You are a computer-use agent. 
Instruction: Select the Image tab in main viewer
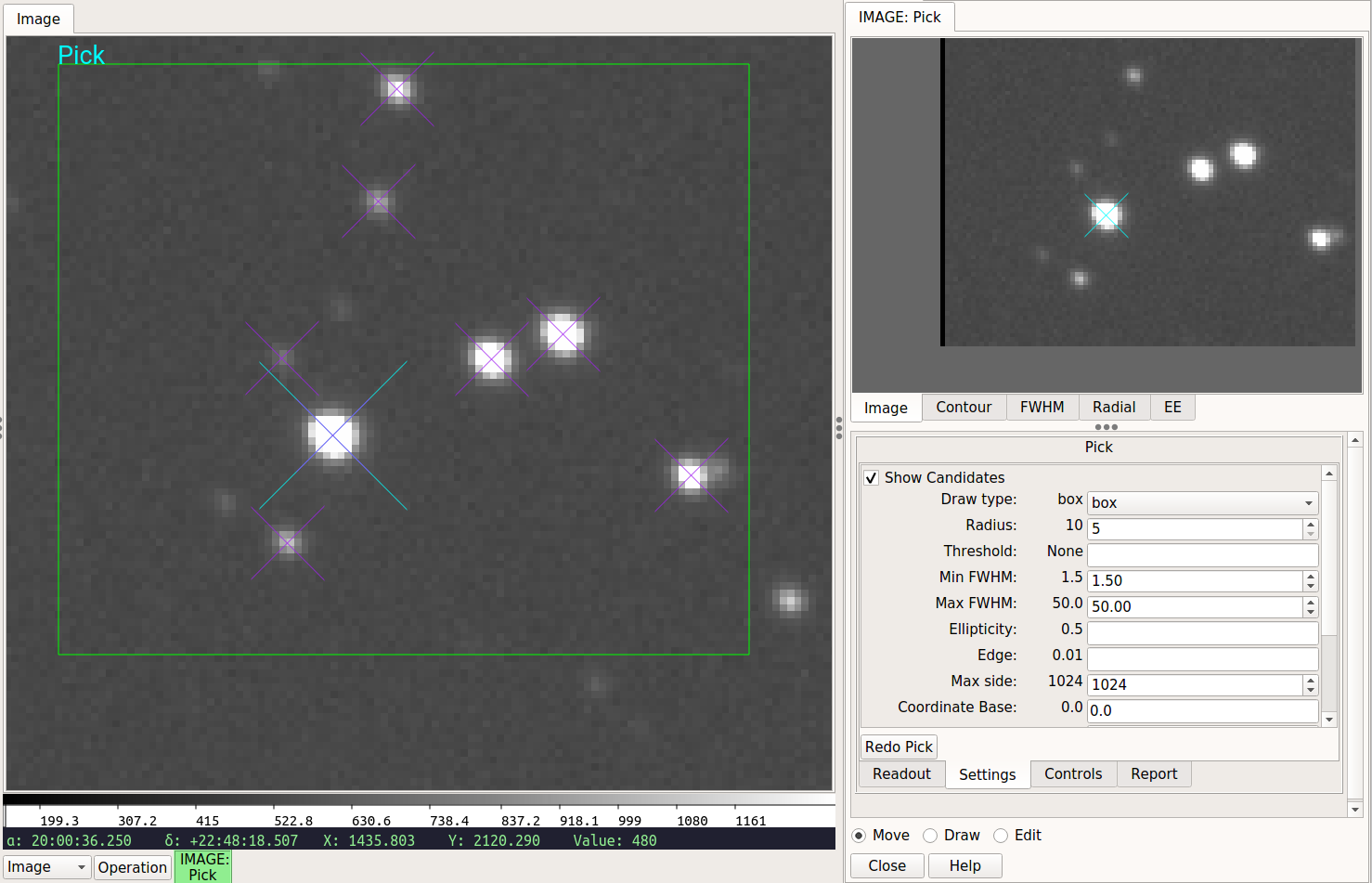pos(38,19)
